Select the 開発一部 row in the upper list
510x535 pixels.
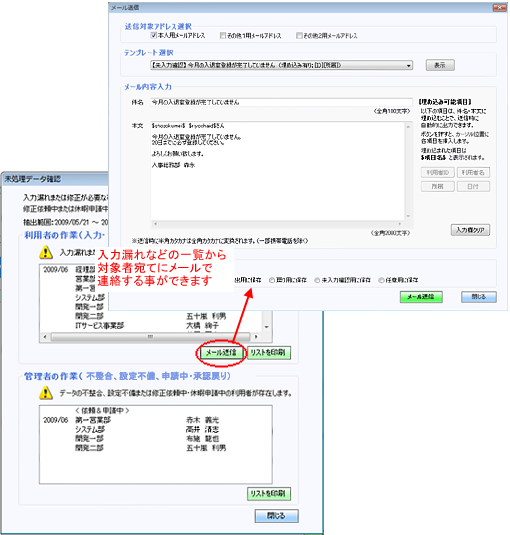89,307
